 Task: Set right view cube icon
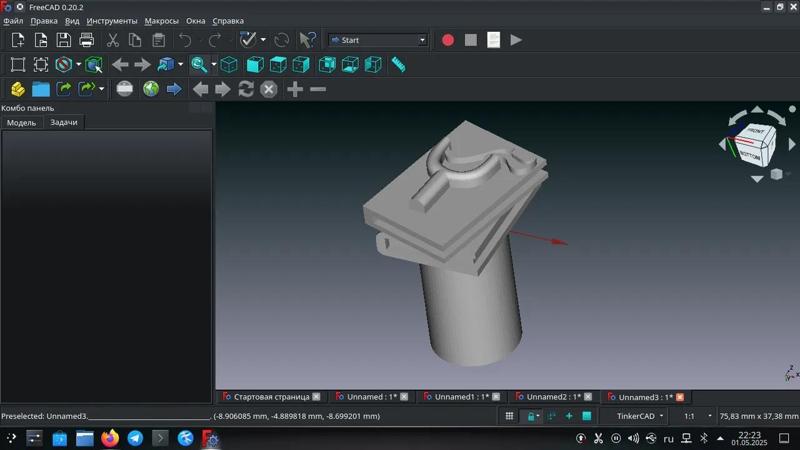[301, 65]
